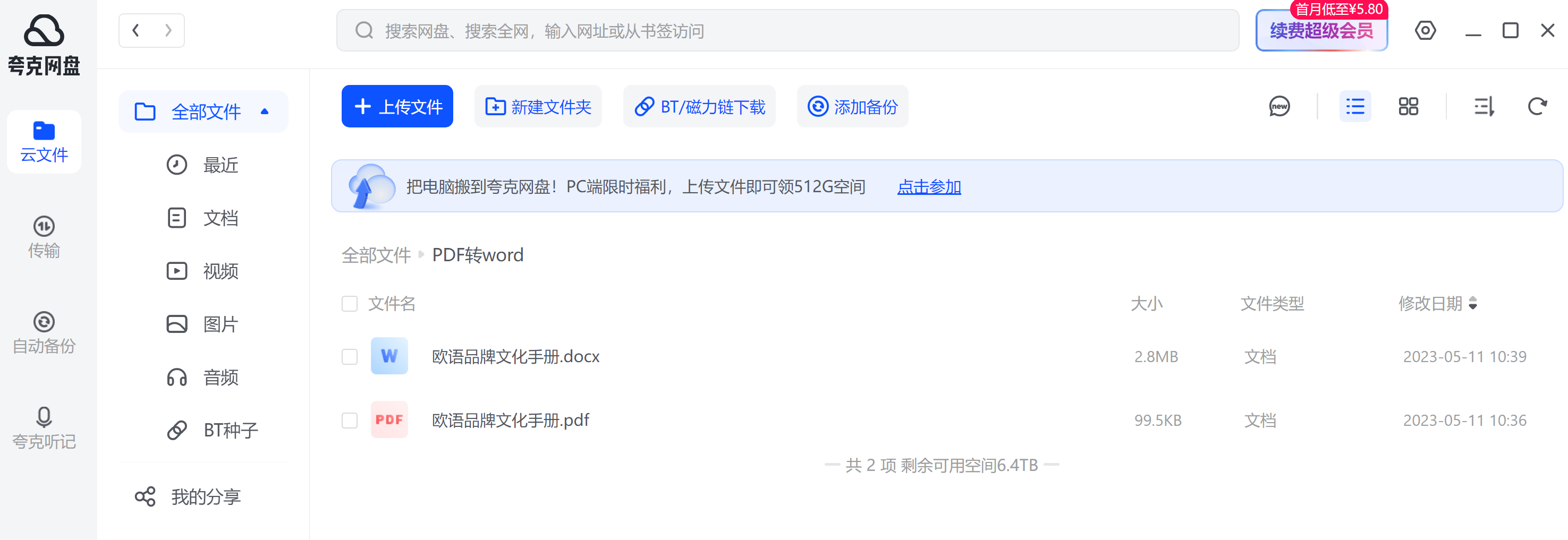Click the 点击参加 link in banner
Image resolution: width=1568 pixels, height=540 pixels.
tap(929, 187)
